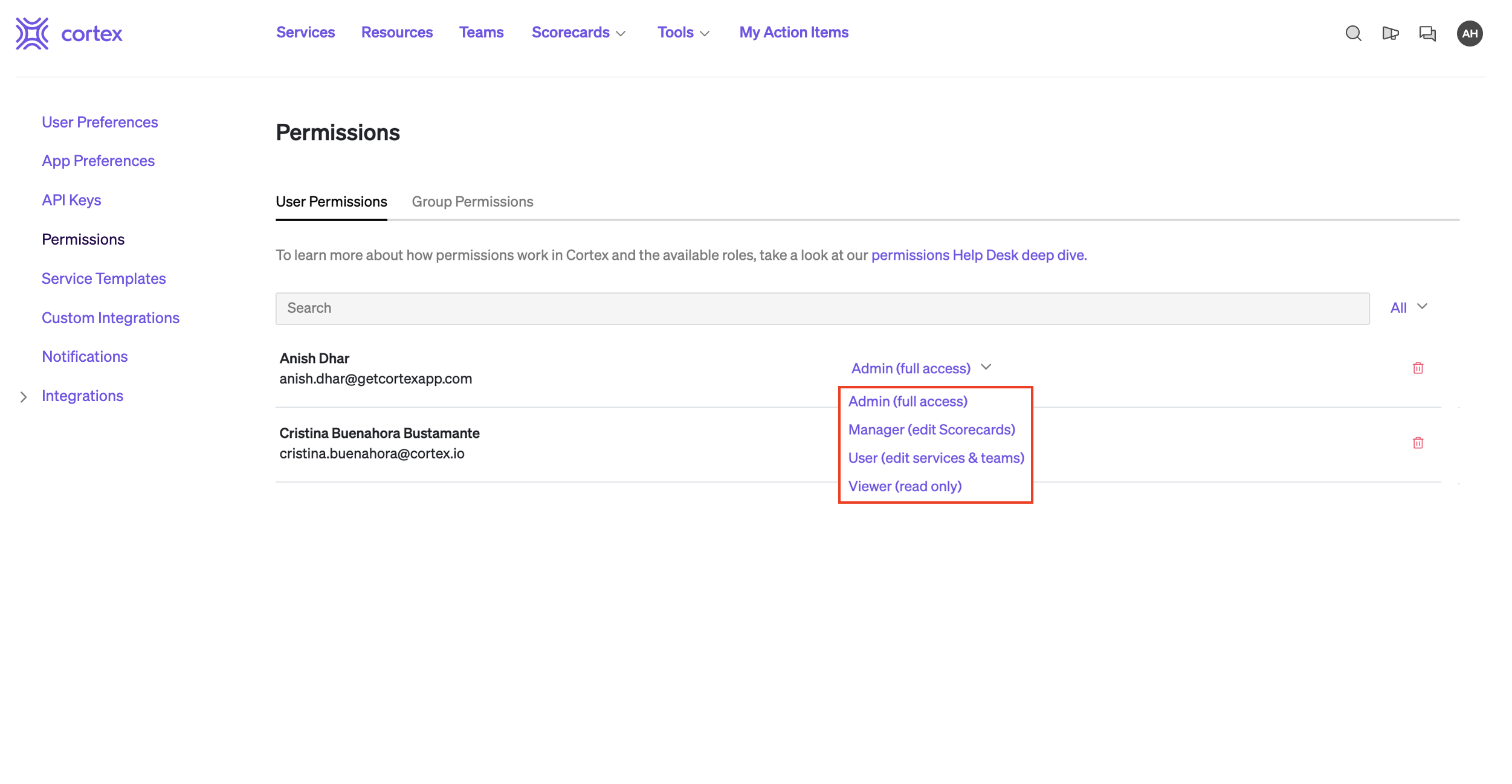Open the All filter dropdown
Image resolution: width=1512 pixels, height=784 pixels.
tap(1409, 307)
